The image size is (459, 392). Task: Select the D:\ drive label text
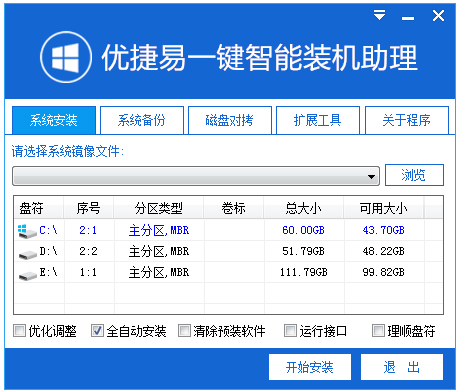(x=48, y=251)
